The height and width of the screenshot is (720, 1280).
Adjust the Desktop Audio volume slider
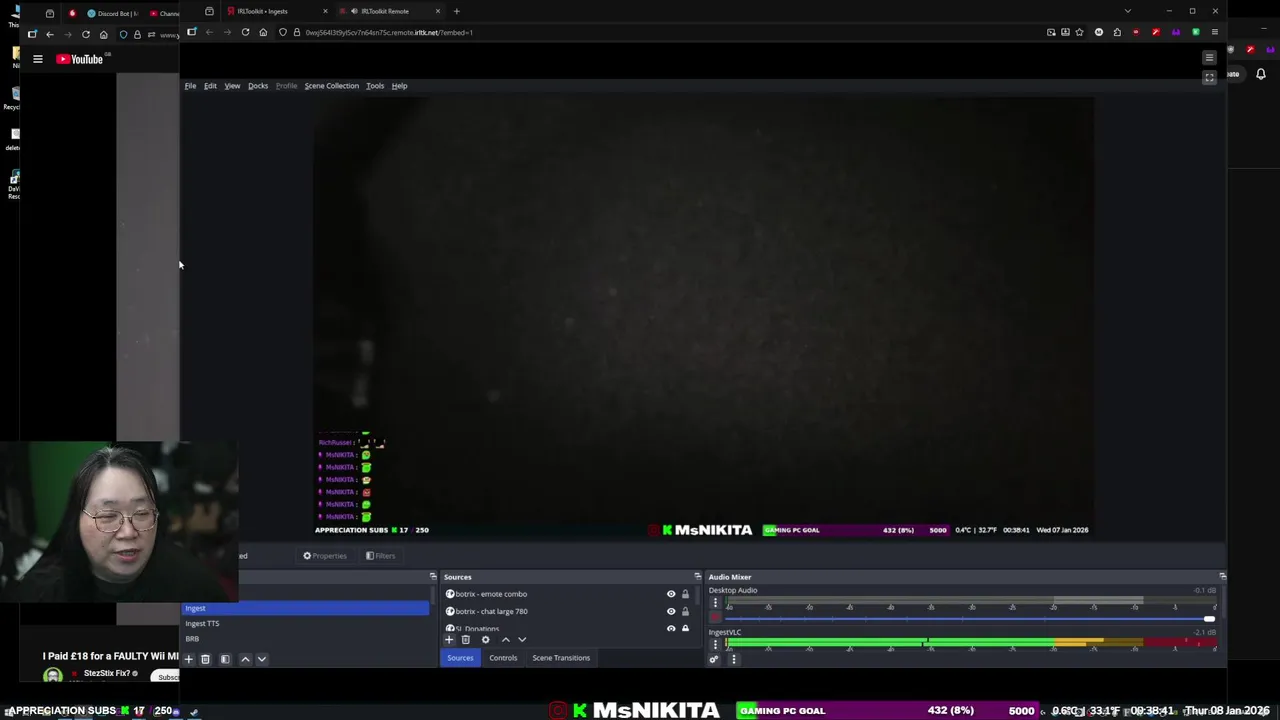pyautogui.click(x=968, y=619)
